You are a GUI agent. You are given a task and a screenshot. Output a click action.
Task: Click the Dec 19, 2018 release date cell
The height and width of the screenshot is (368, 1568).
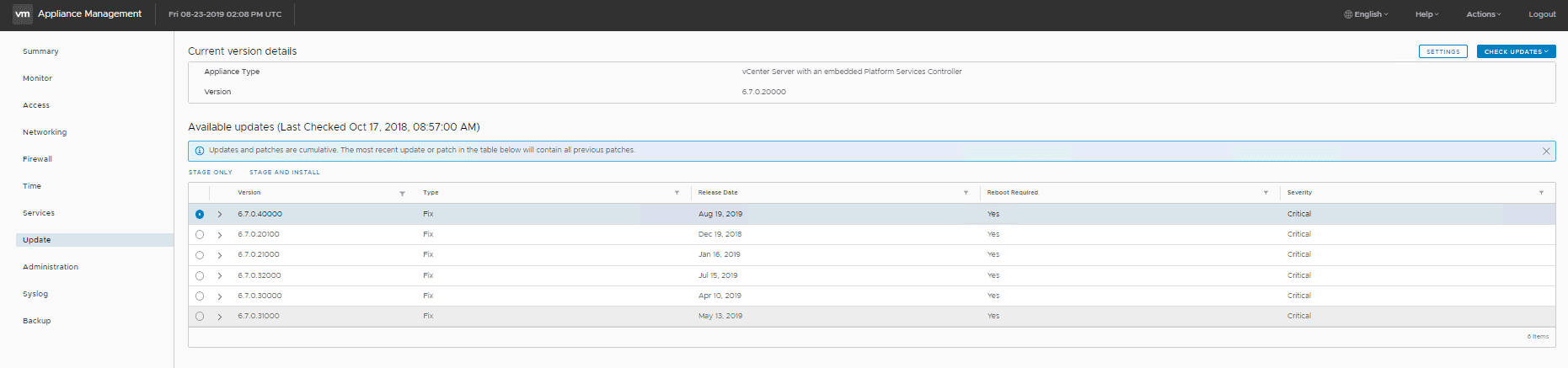pos(720,234)
